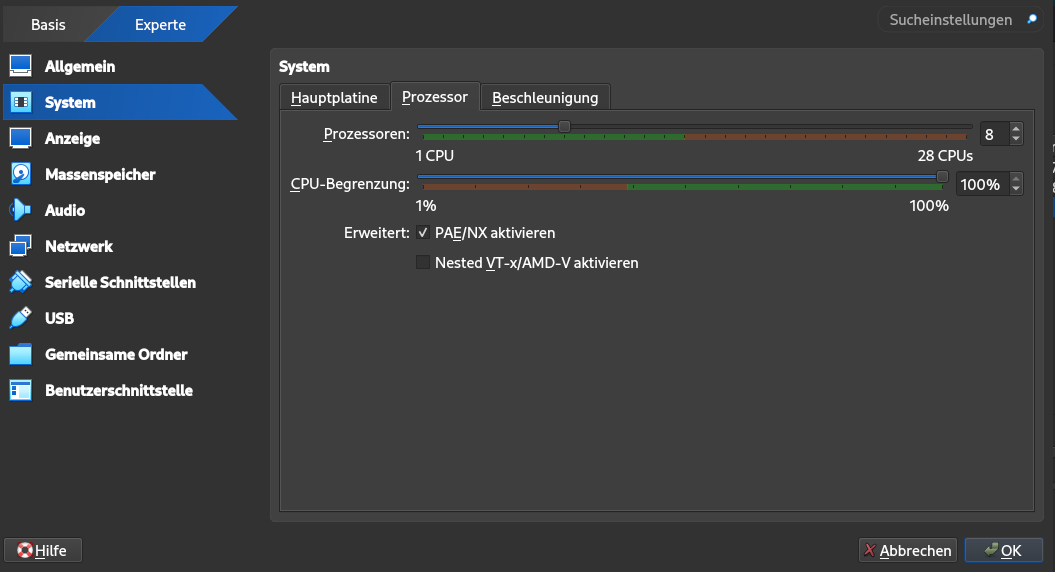
Task: Disable PAE/NX aktivieren checkbox
Action: click(x=423, y=233)
